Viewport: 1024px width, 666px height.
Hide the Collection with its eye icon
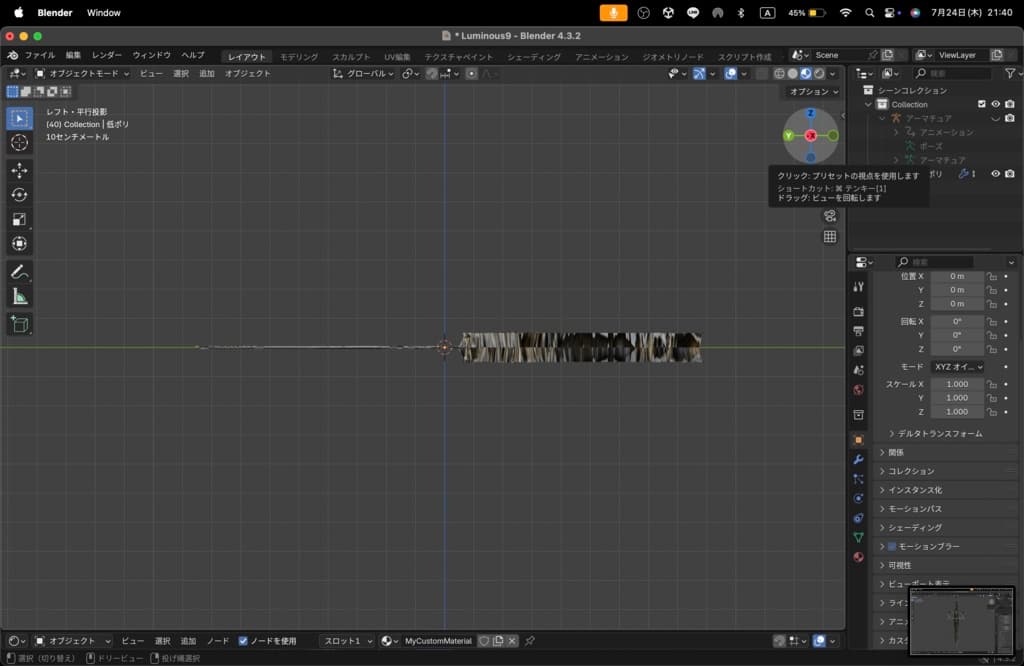(995, 104)
